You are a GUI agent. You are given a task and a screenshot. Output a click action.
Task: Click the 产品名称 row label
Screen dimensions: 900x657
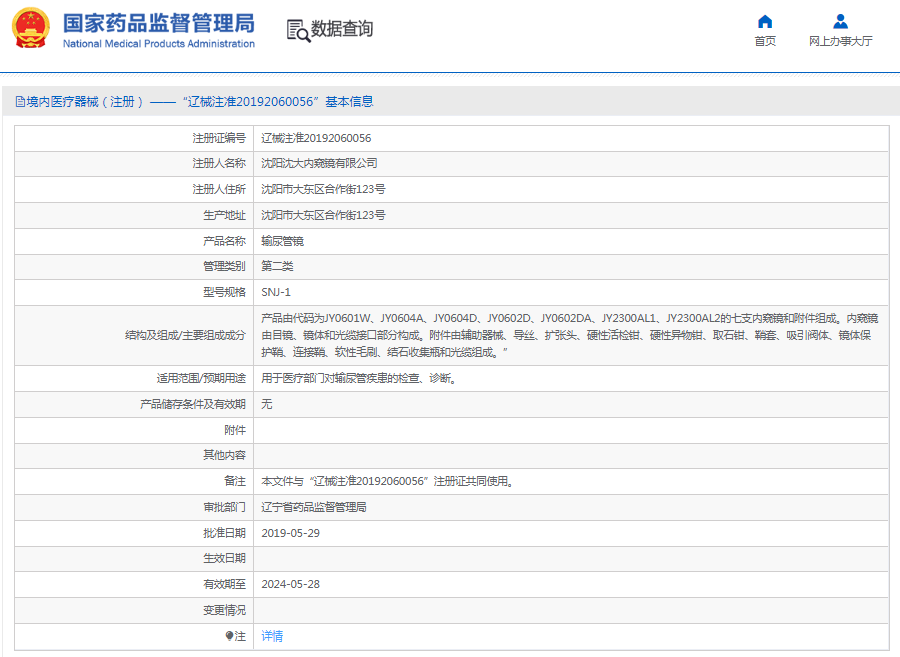(x=224, y=241)
